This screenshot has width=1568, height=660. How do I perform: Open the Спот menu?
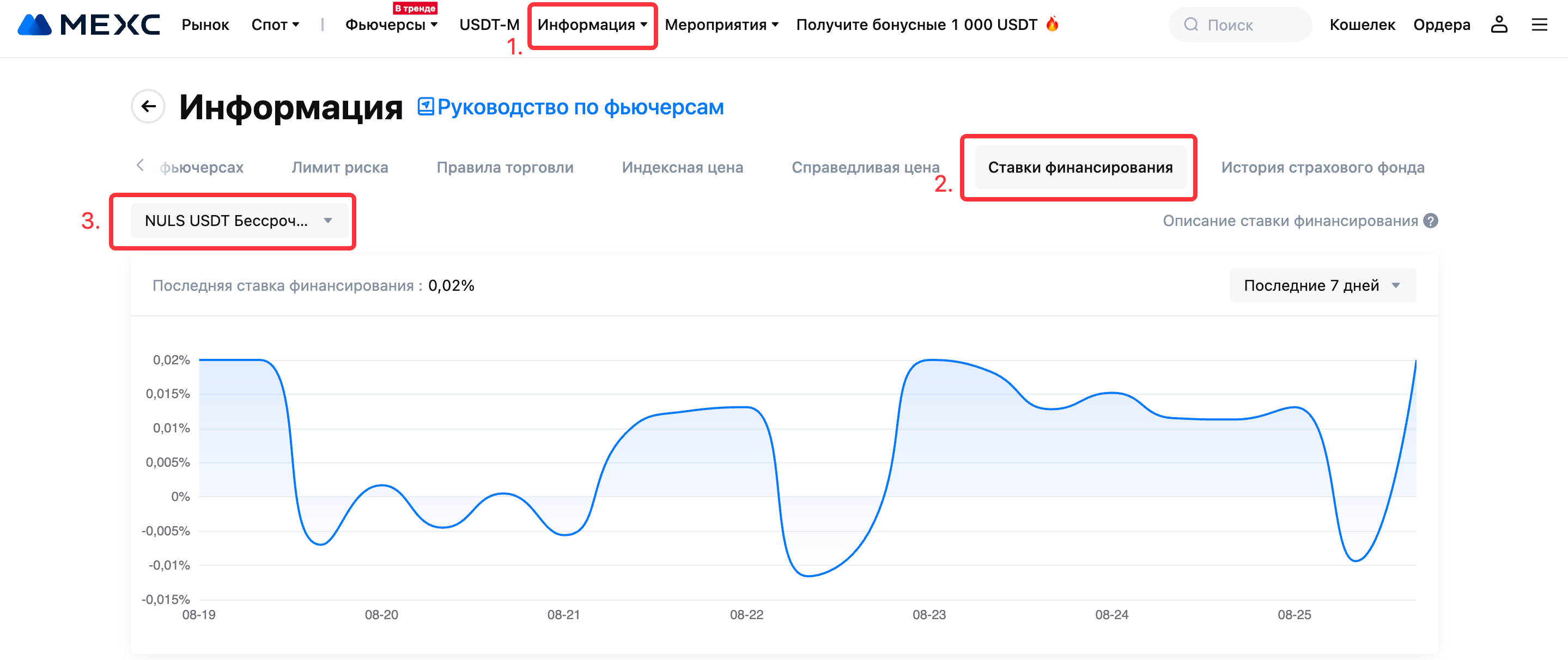click(x=275, y=25)
